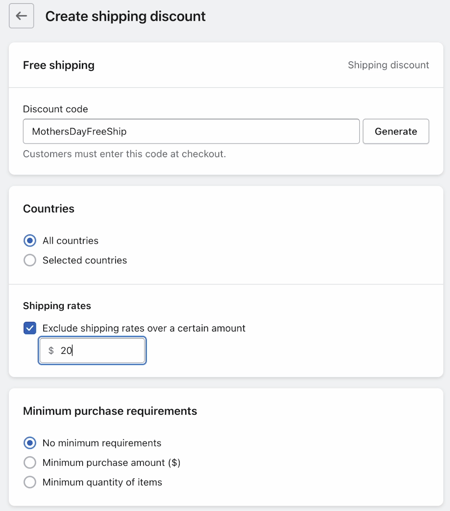Select the All countries radio option
Screen dimensions: 450x511
tap(30, 240)
